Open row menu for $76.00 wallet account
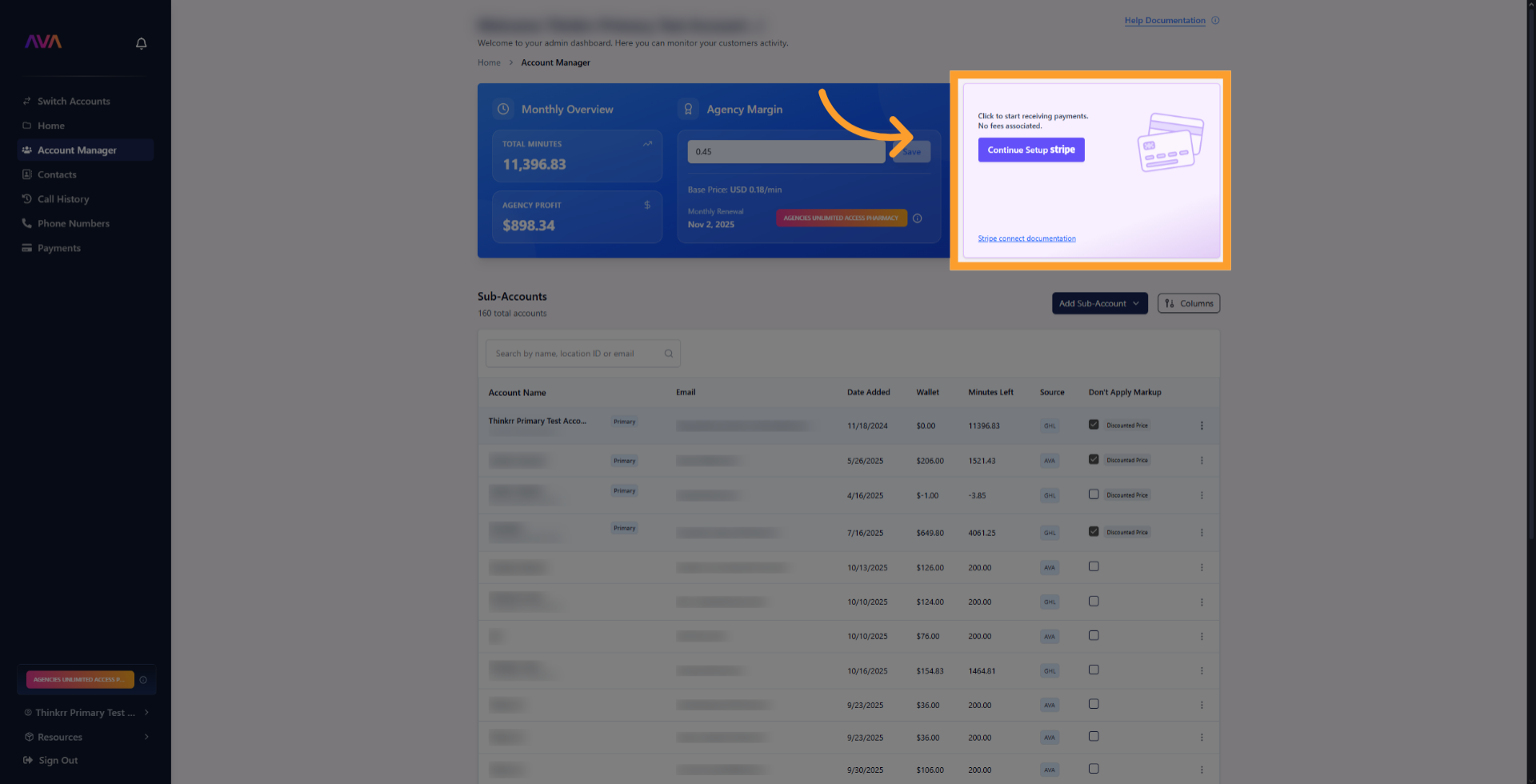Screen dimensions: 1536x784 point(1202,637)
